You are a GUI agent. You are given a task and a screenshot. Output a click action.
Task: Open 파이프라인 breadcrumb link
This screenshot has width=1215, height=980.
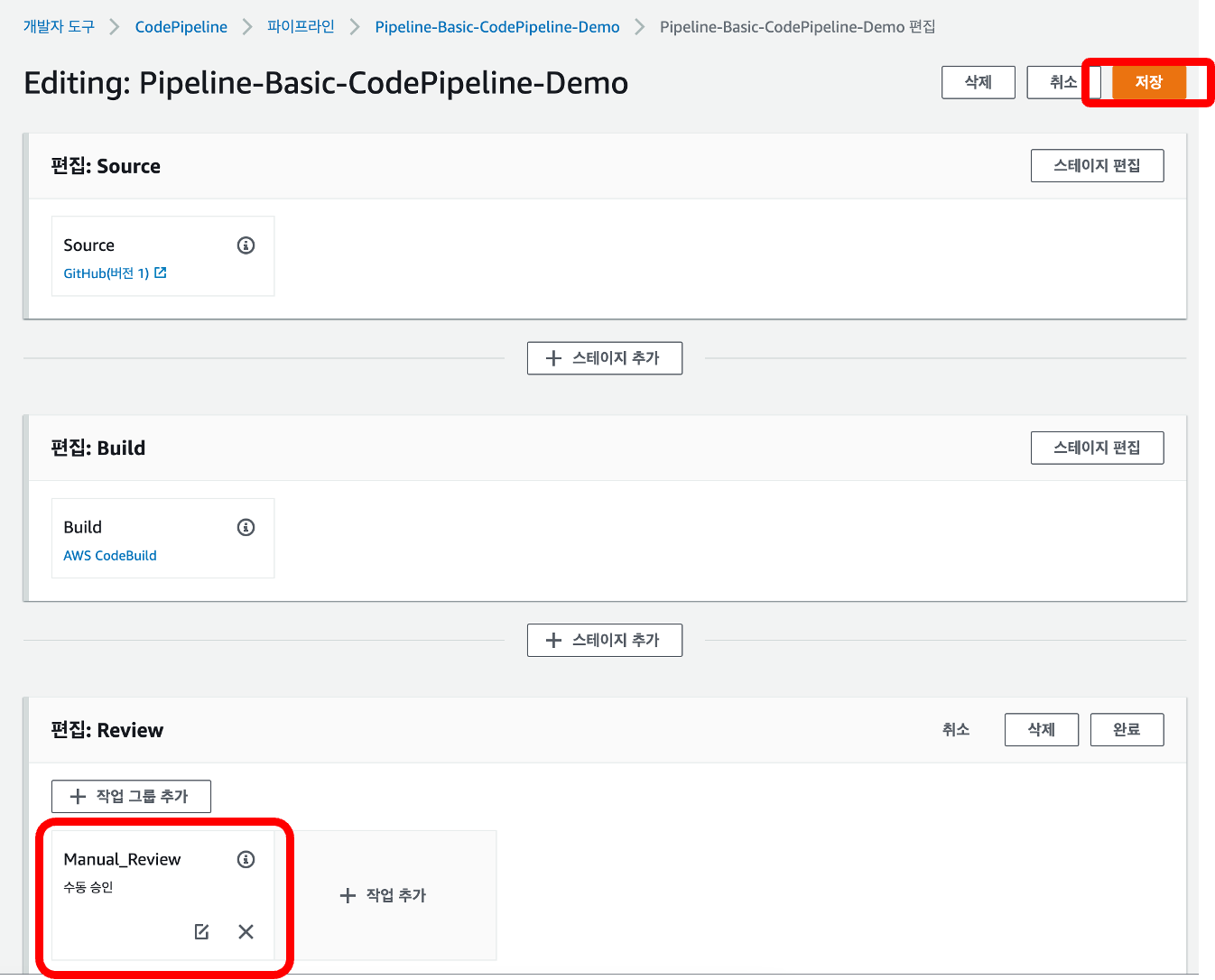301,27
